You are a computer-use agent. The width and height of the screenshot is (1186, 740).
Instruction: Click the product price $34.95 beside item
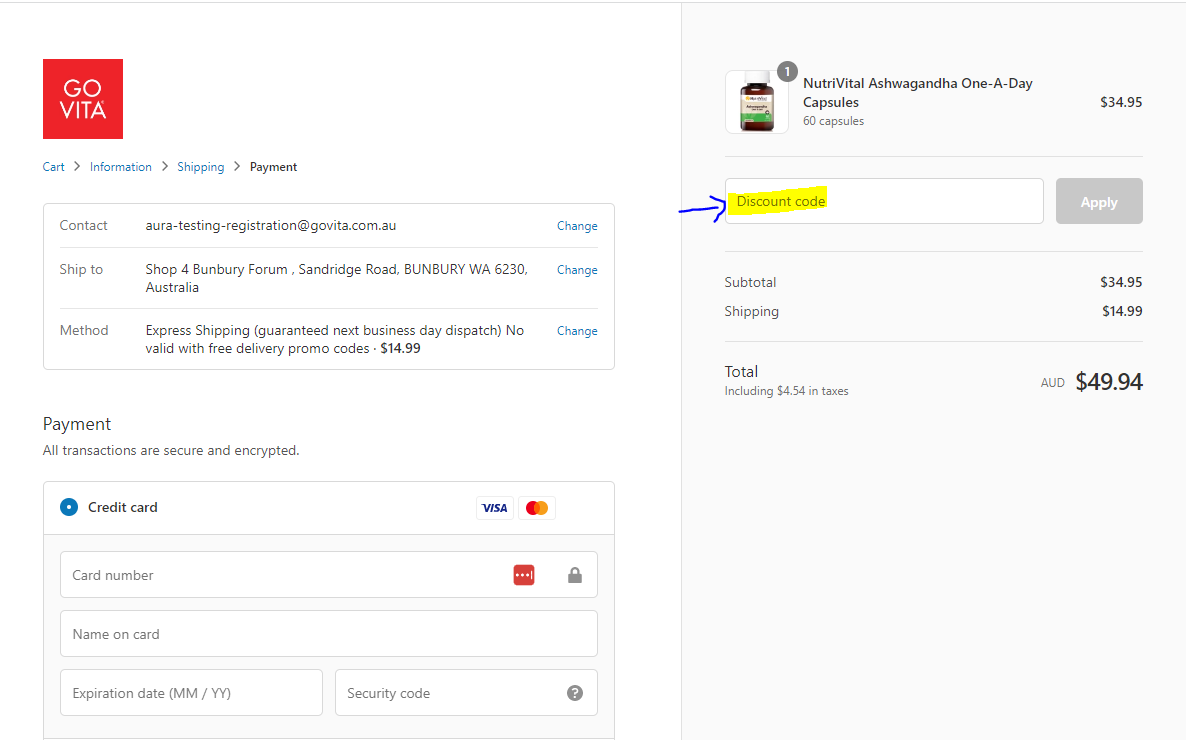[1121, 102]
